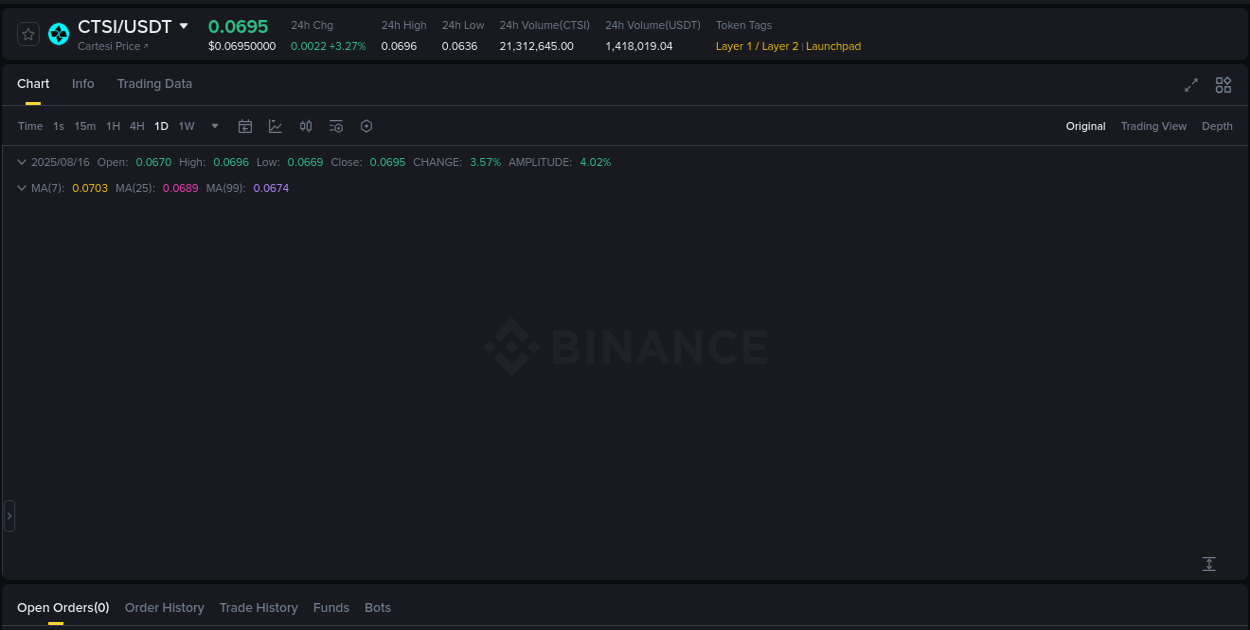
Task: Switch to the Depth view
Action: coord(1217,126)
